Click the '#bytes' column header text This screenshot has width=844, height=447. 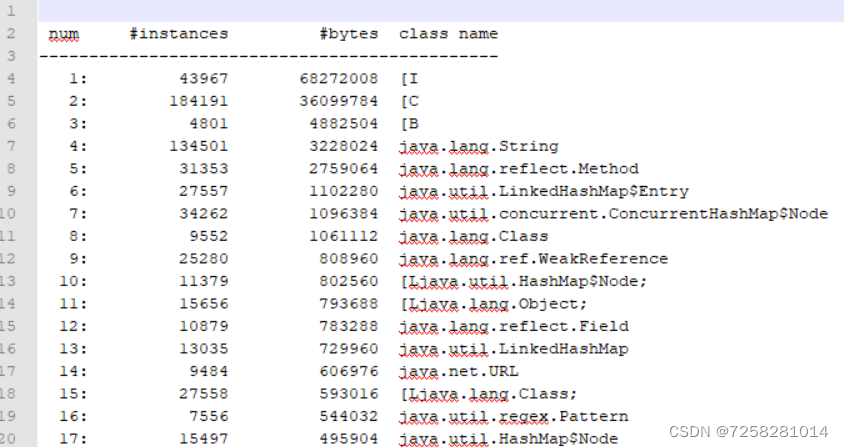pyautogui.click(x=349, y=34)
